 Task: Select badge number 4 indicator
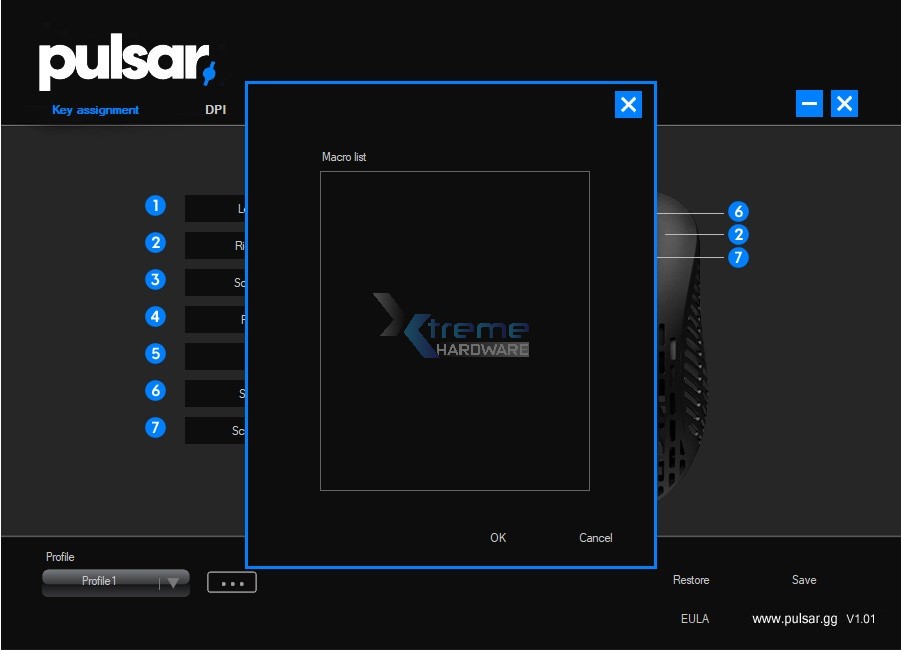click(x=155, y=316)
